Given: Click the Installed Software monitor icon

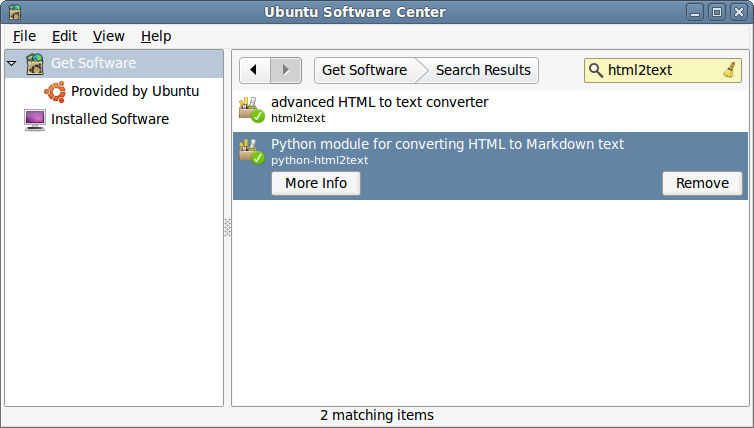Looking at the screenshot, I should pyautogui.click(x=35, y=119).
